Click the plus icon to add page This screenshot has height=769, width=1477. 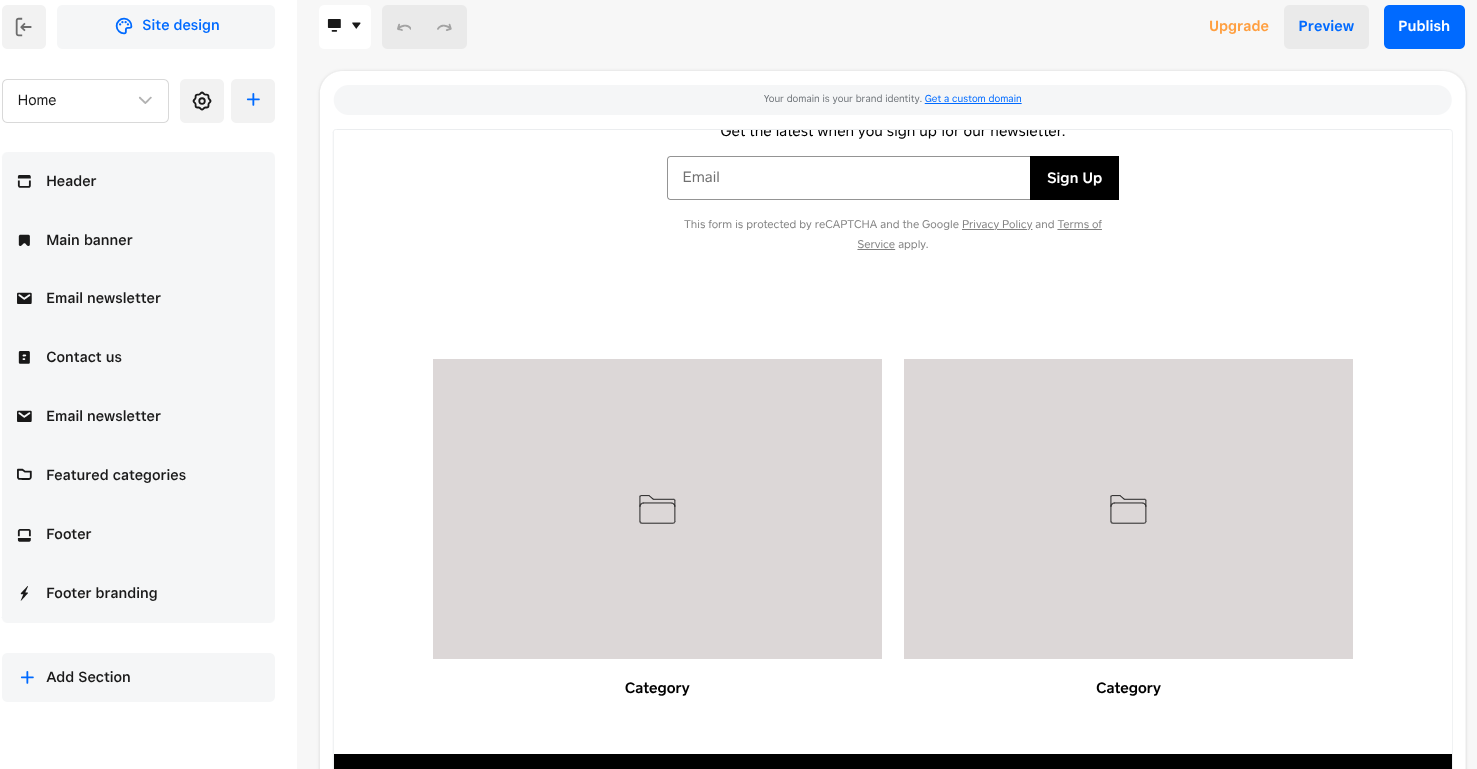[253, 101]
